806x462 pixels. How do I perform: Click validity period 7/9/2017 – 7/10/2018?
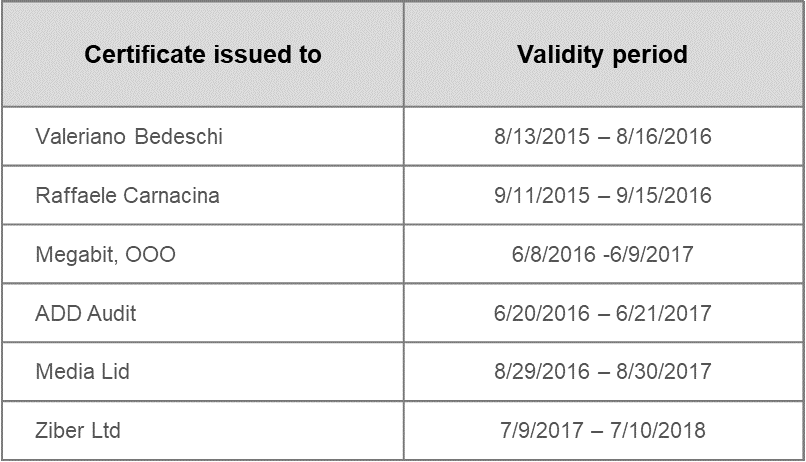pos(603,431)
